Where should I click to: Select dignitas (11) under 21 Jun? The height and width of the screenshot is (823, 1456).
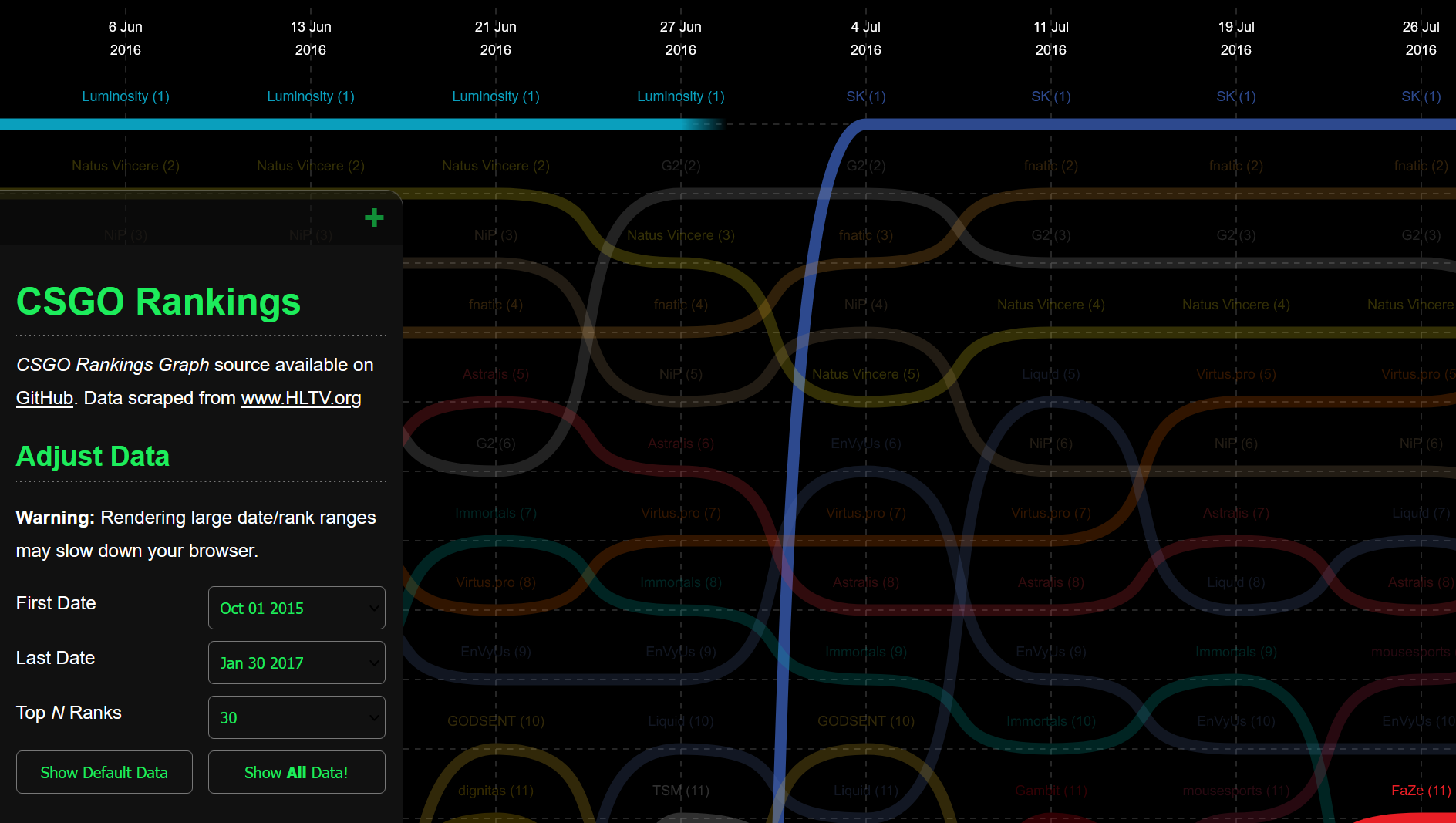coord(496,791)
